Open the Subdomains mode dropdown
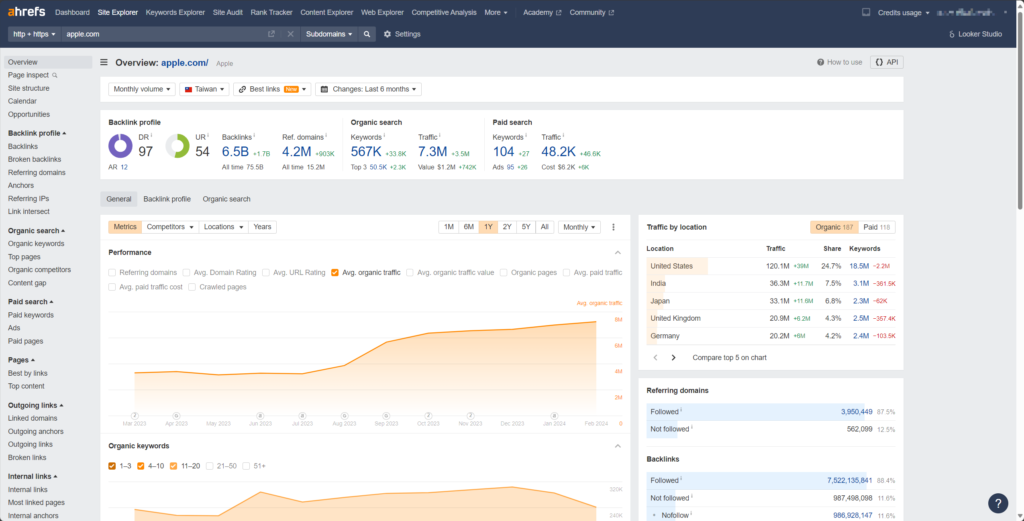 329,34
